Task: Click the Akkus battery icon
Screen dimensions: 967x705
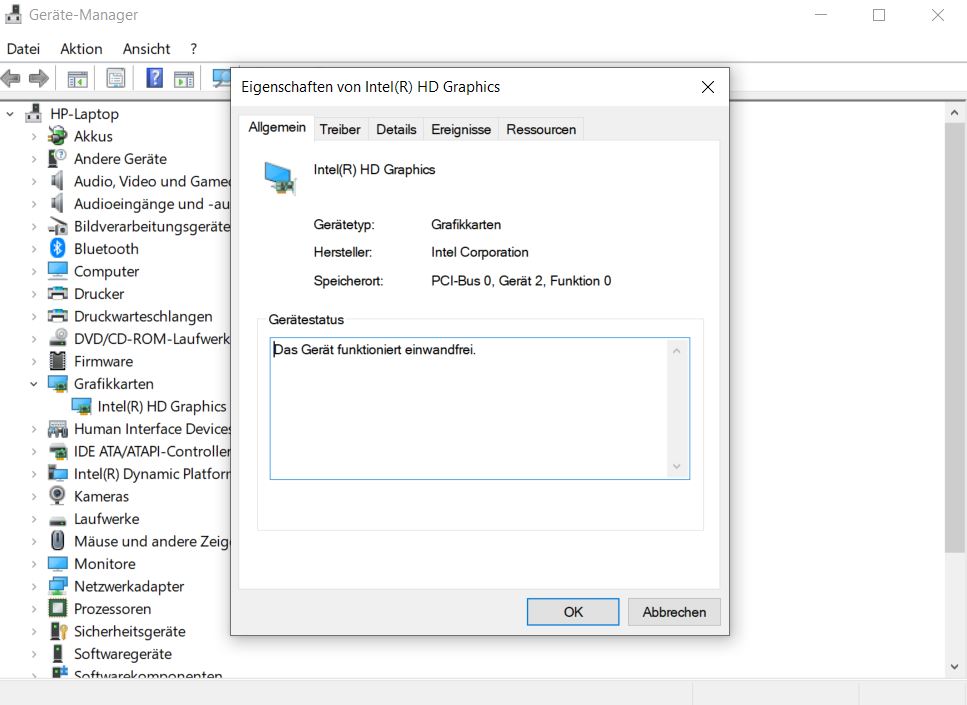Action: pos(57,136)
